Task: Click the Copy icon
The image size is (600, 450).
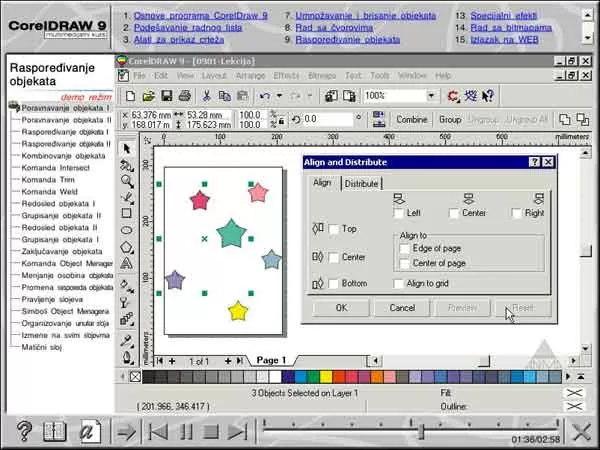Action: [225, 96]
